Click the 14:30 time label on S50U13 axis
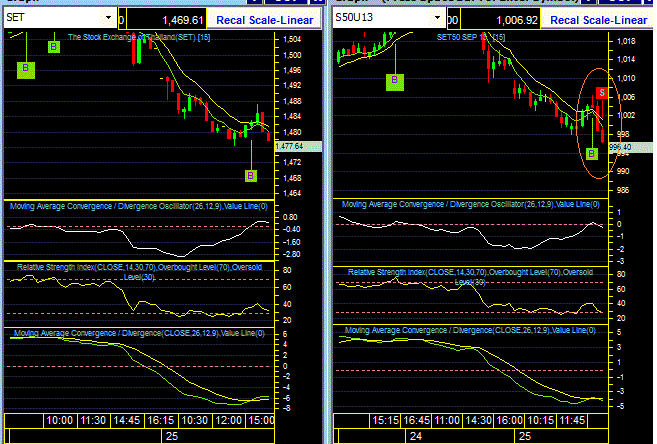Screen dimensions: 657x444 [479, 420]
